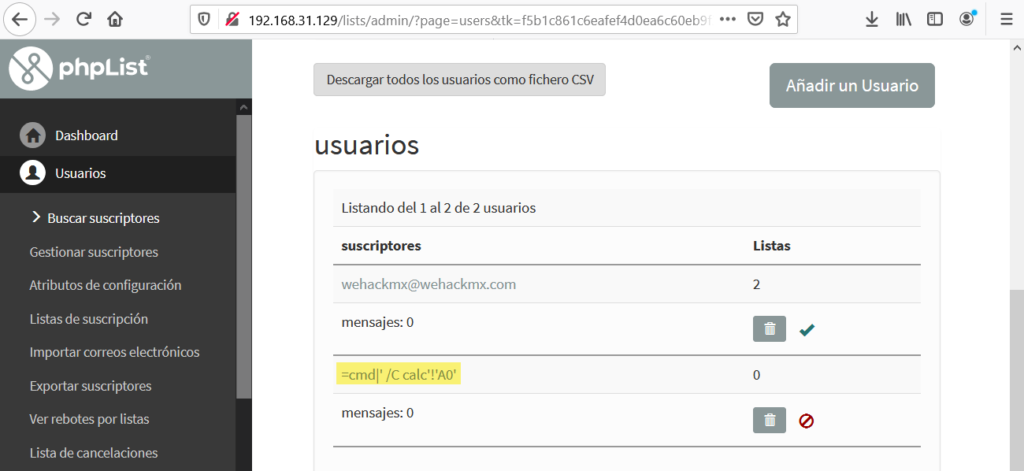The width and height of the screenshot is (1024, 471).
Task: Open subscriber wehackmx@wehackmx.com
Action: click(428, 284)
